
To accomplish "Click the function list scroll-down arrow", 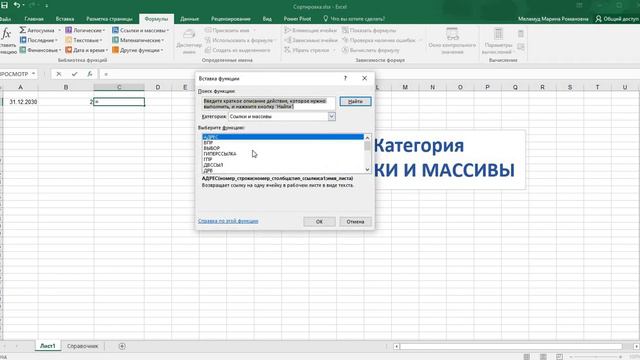I will [367, 169].
